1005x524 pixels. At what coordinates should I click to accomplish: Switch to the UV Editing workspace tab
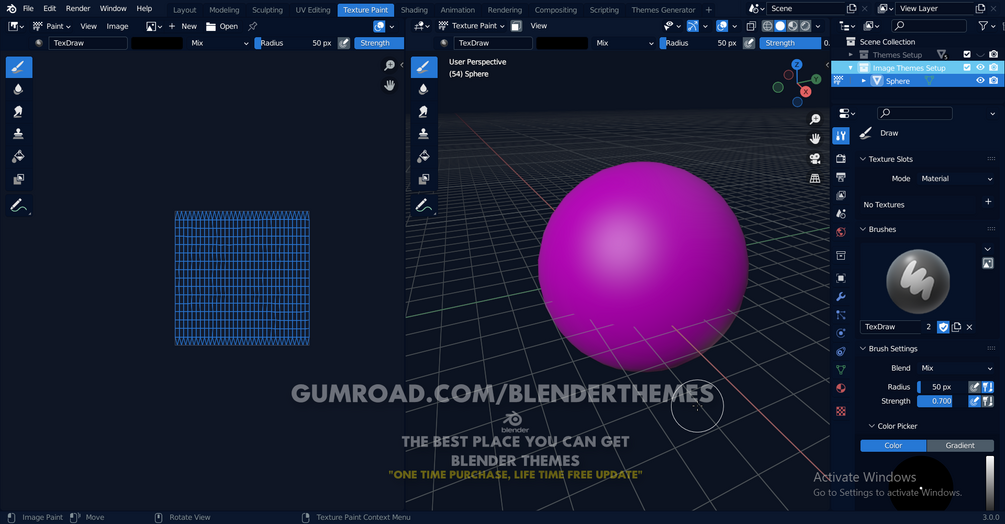(313, 10)
